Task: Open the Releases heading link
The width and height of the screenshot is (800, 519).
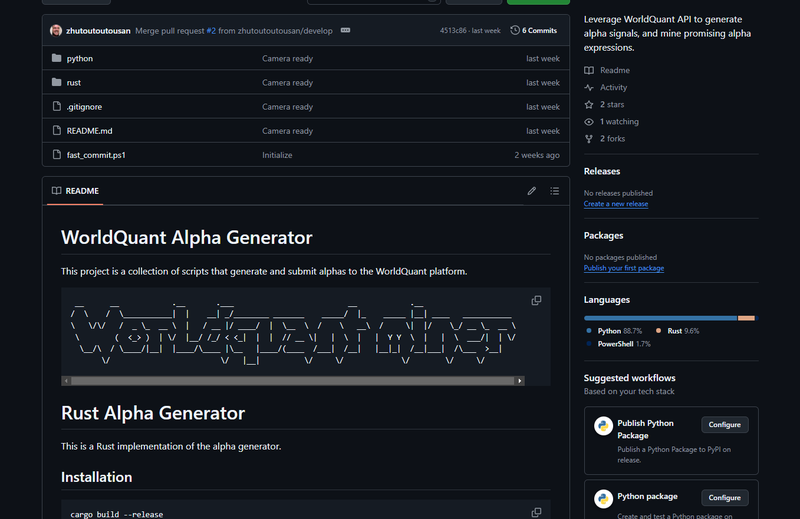Action: [x=602, y=171]
